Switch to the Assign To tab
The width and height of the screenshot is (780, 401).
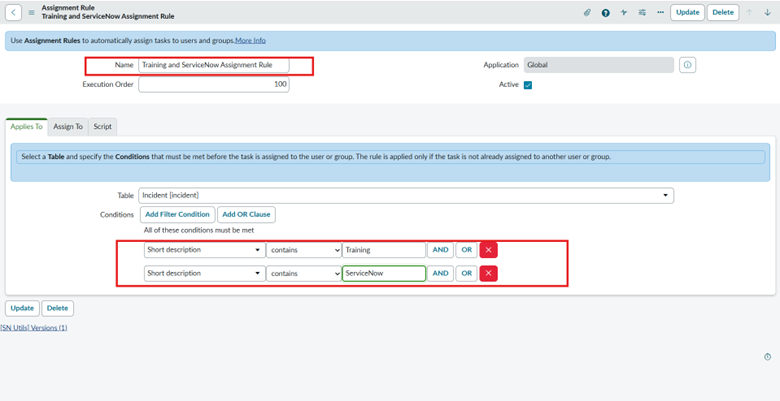coord(67,126)
